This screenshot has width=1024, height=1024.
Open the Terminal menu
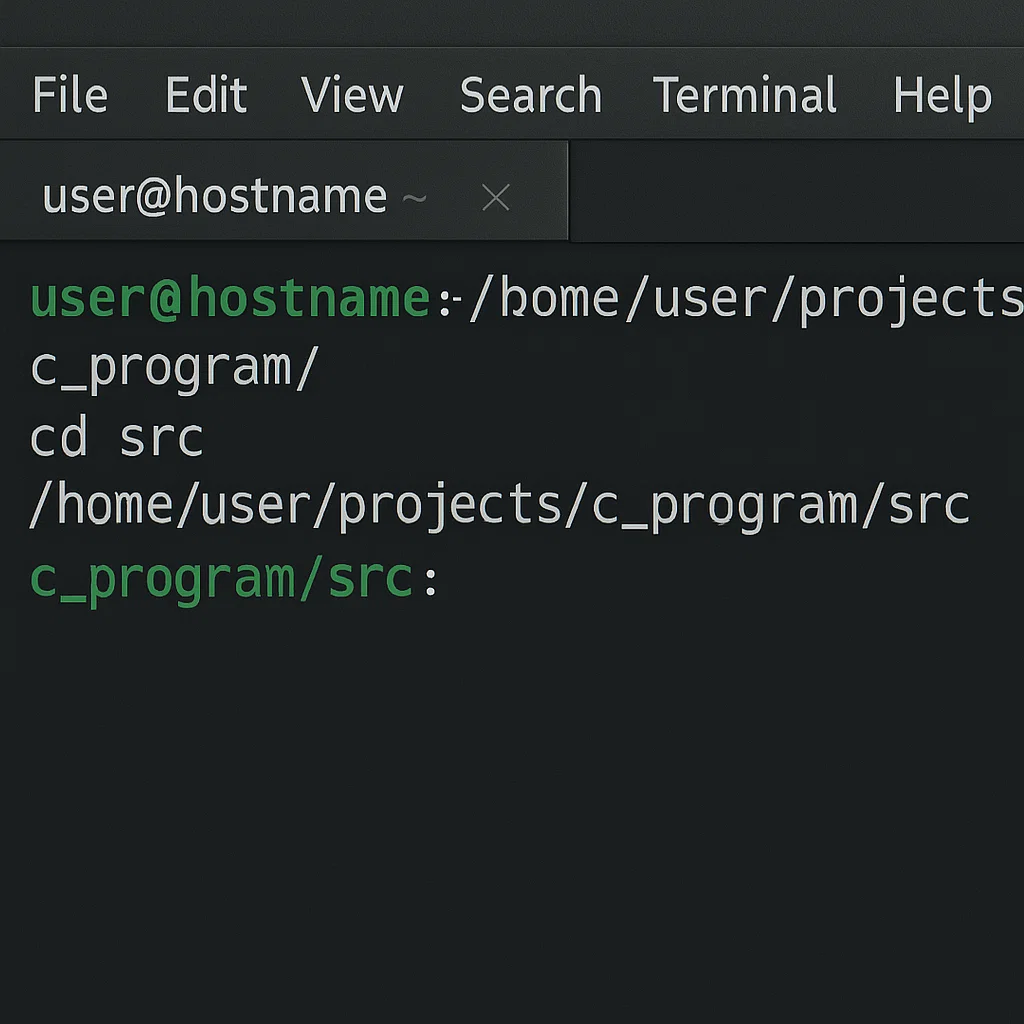(745, 95)
